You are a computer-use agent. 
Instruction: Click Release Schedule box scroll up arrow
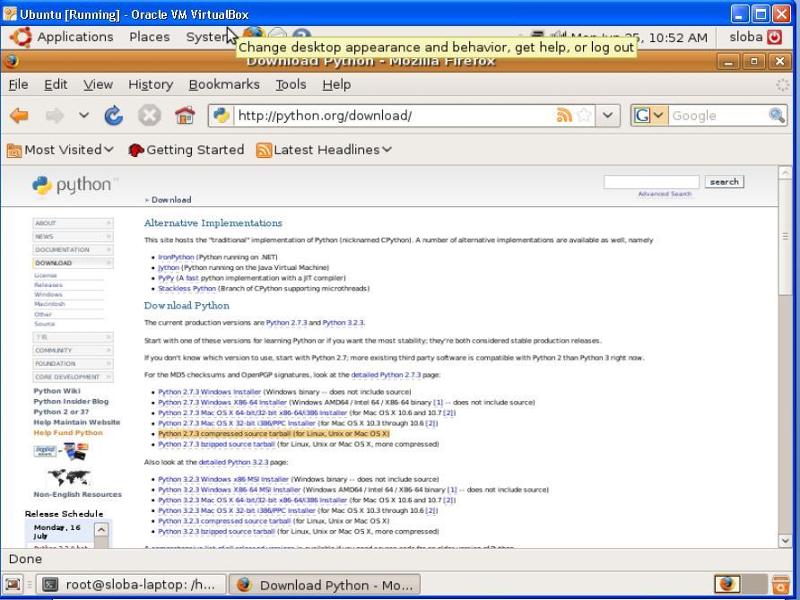point(101,530)
